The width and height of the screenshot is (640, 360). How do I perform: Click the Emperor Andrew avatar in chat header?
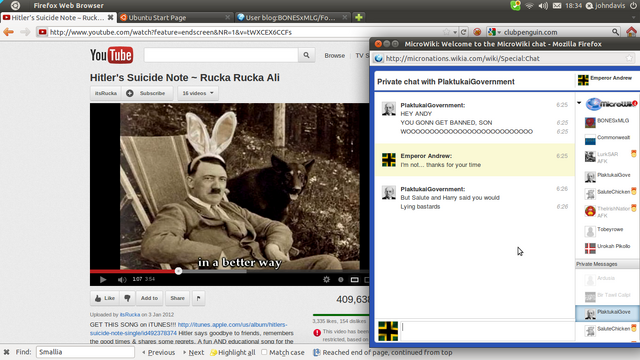[x=583, y=80]
